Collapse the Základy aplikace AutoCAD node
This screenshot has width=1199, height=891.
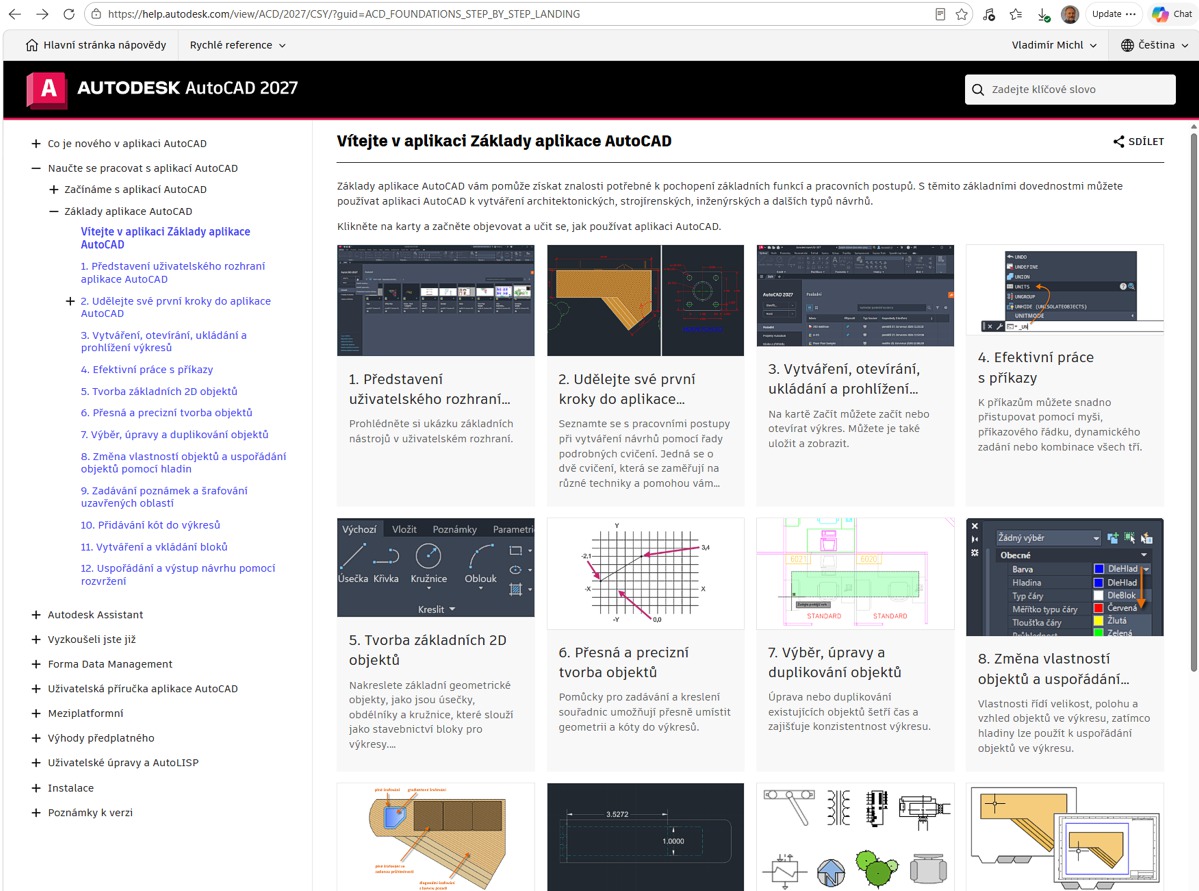(x=54, y=211)
